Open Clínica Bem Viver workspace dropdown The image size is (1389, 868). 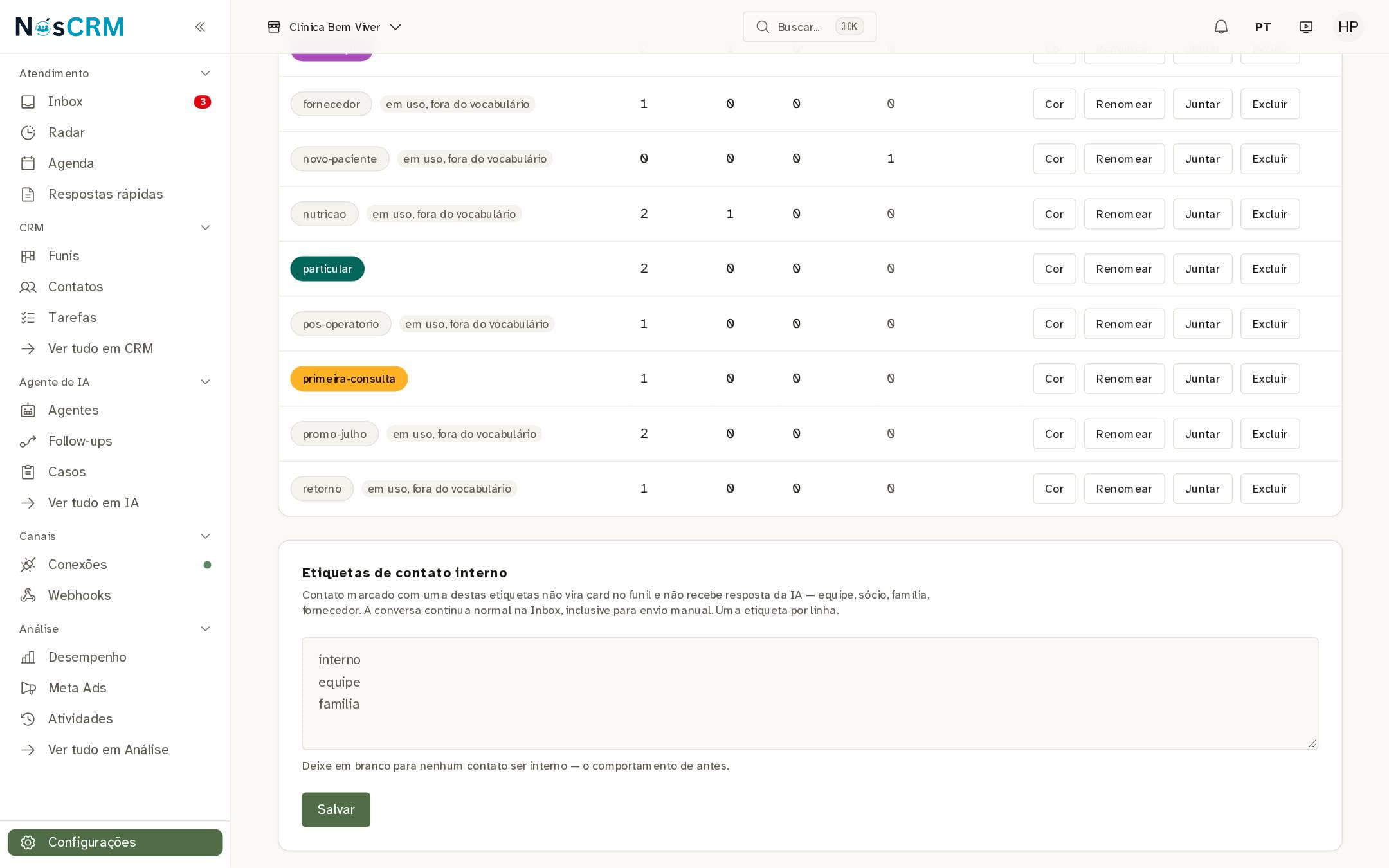coord(334,26)
